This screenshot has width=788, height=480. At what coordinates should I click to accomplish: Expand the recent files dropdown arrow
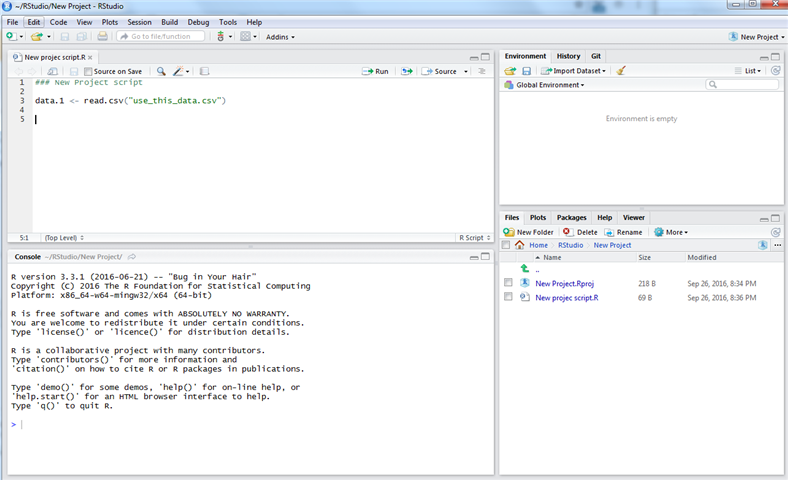pos(49,37)
